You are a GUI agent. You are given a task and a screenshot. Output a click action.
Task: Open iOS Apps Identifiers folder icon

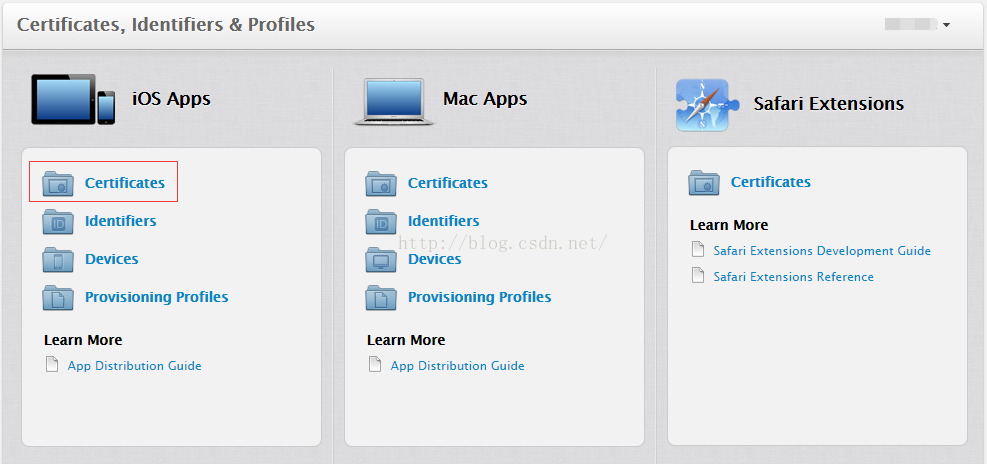58,222
